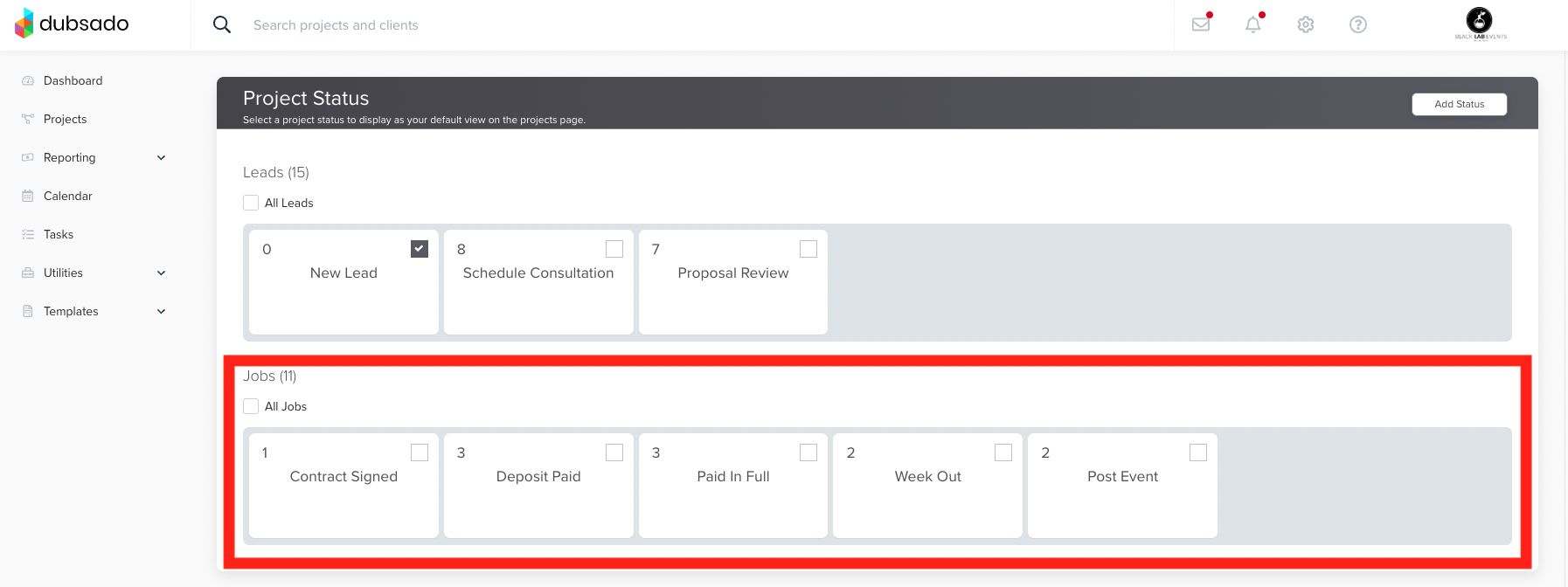
Task: Open Reporting in the sidebar
Action: [70, 157]
